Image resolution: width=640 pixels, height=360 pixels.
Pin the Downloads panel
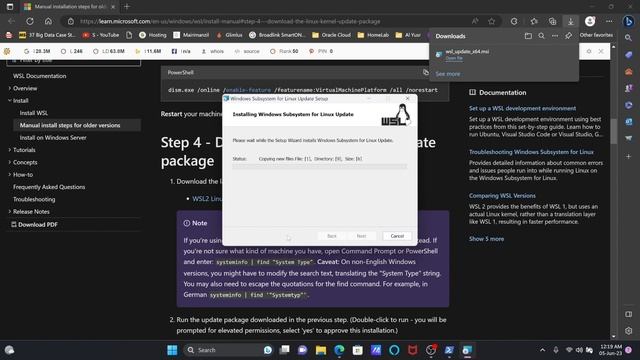pos(568,36)
